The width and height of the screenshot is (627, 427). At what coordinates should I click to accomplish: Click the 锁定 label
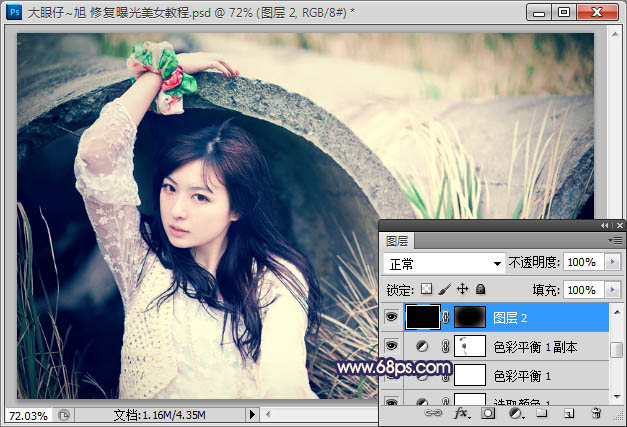coord(400,290)
